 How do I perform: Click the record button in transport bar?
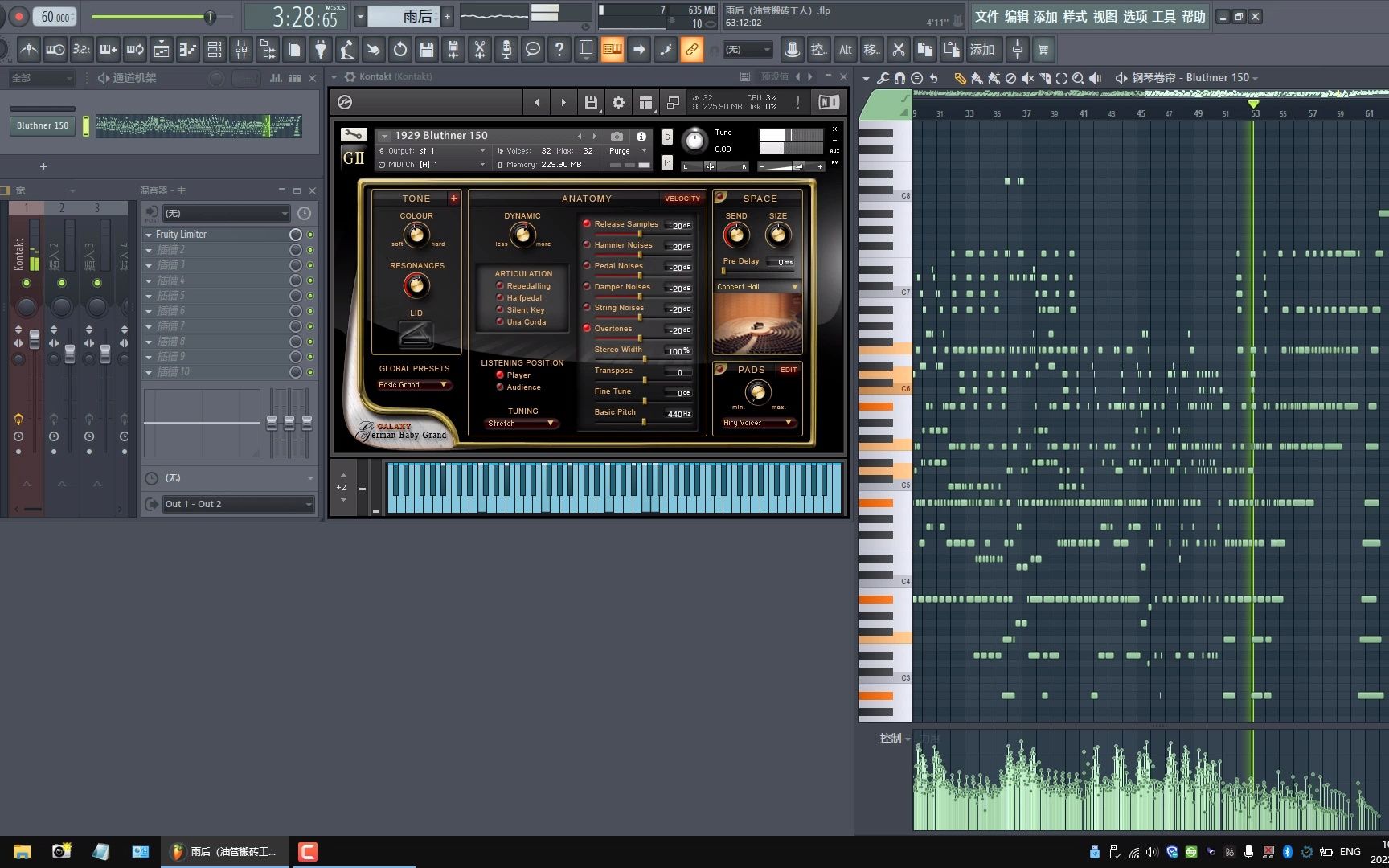pos(18,16)
